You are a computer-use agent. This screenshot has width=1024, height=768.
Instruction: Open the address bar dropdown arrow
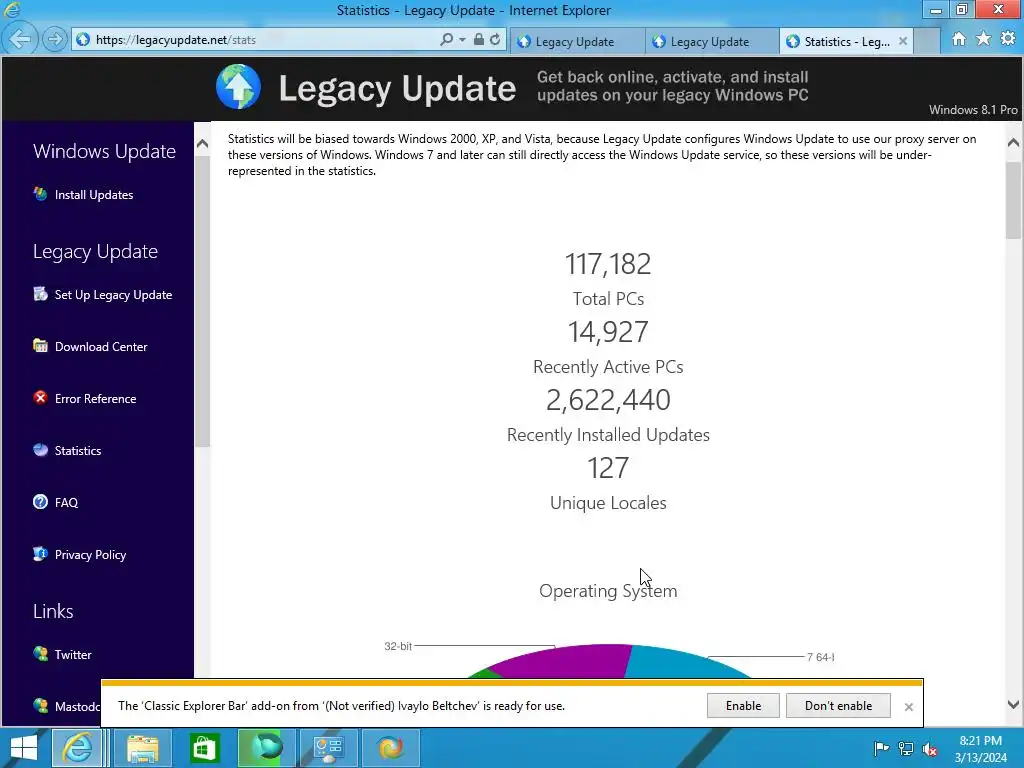pyautogui.click(x=462, y=40)
